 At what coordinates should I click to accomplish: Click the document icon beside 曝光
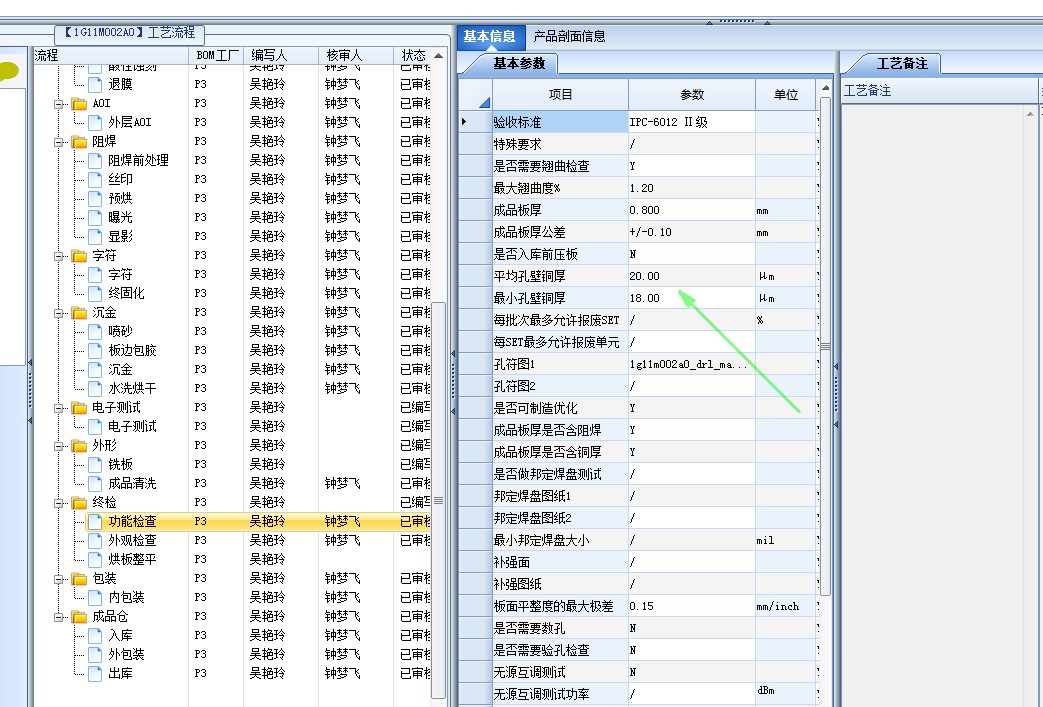pos(96,217)
